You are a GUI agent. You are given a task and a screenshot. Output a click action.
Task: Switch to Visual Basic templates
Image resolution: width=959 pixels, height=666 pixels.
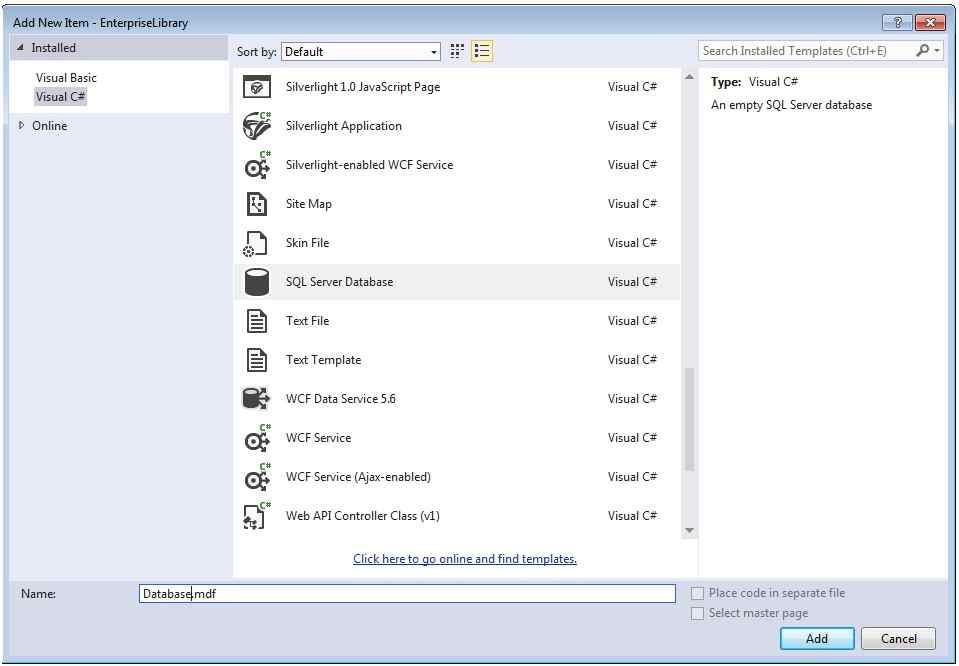coord(66,77)
